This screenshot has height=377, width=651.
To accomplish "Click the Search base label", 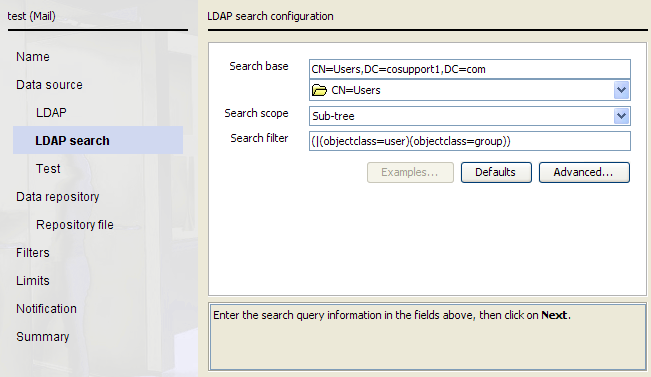I will click(259, 66).
